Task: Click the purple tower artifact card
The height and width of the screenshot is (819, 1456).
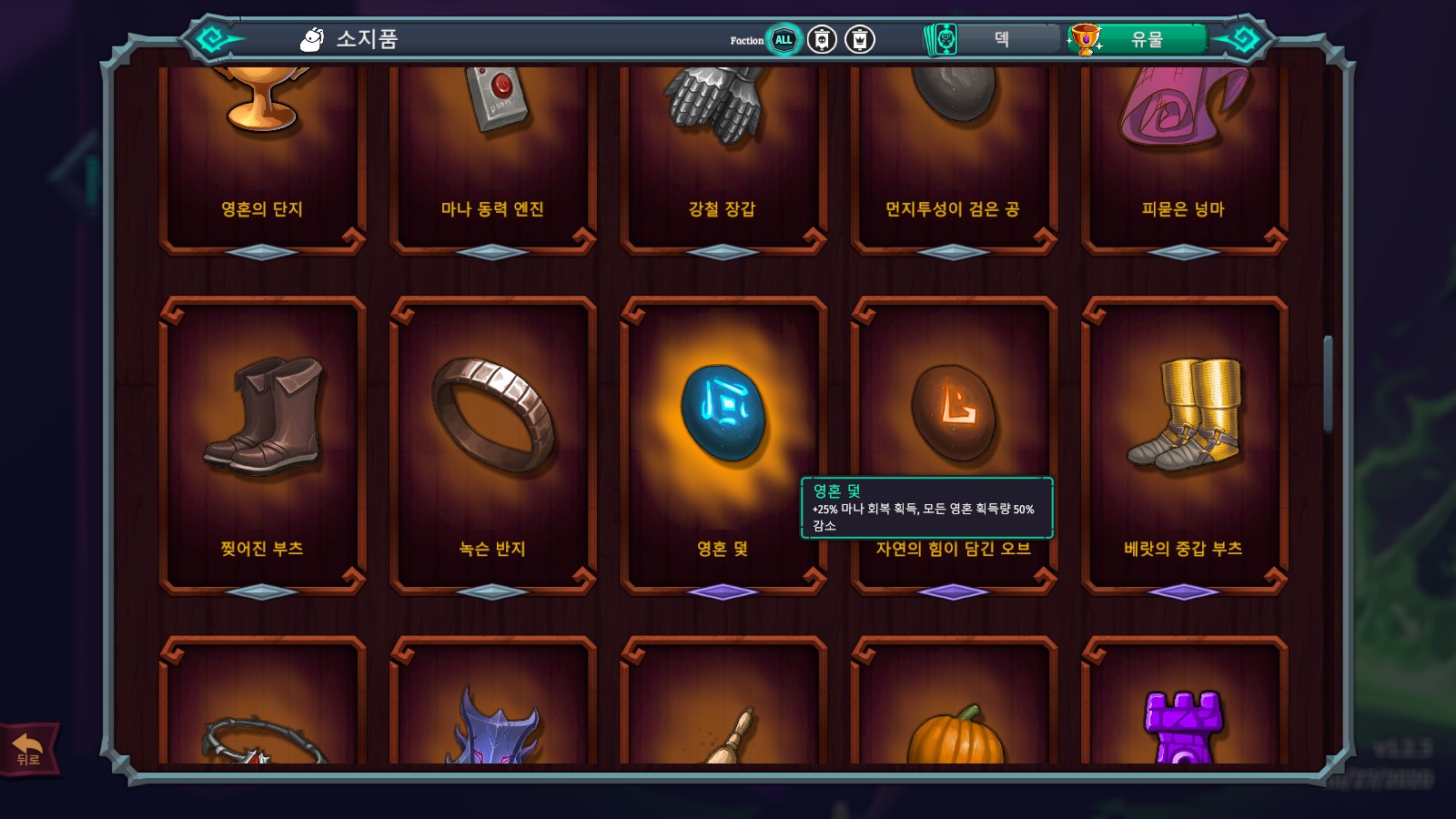Action: 1184,701
